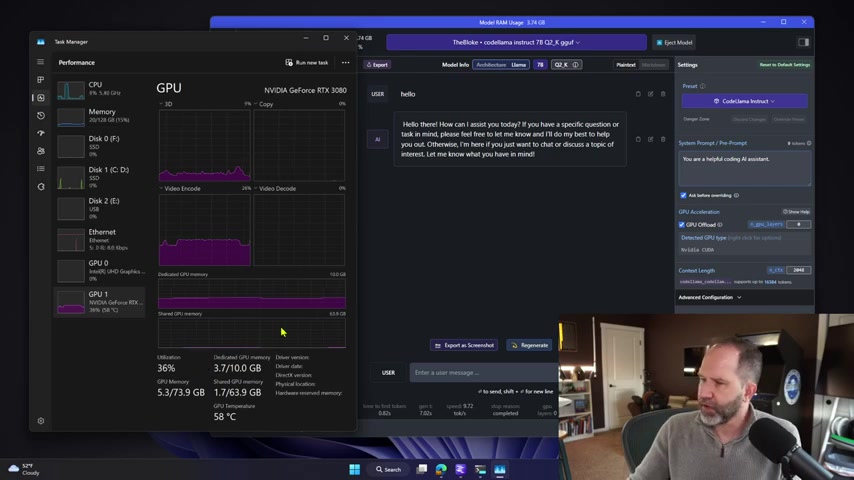854x480 pixels.
Task: Click the n_gpu_layers value field
Action: click(798, 224)
